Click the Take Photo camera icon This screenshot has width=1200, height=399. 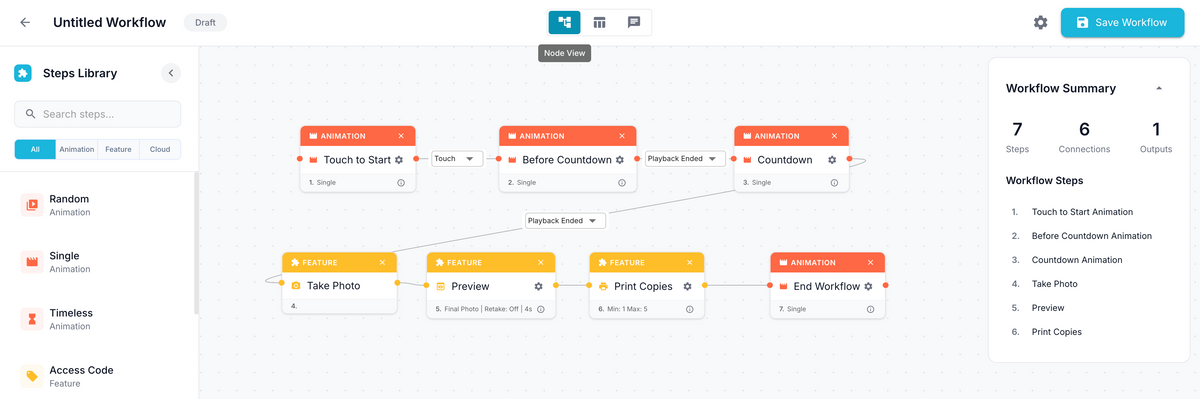click(295, 286)
